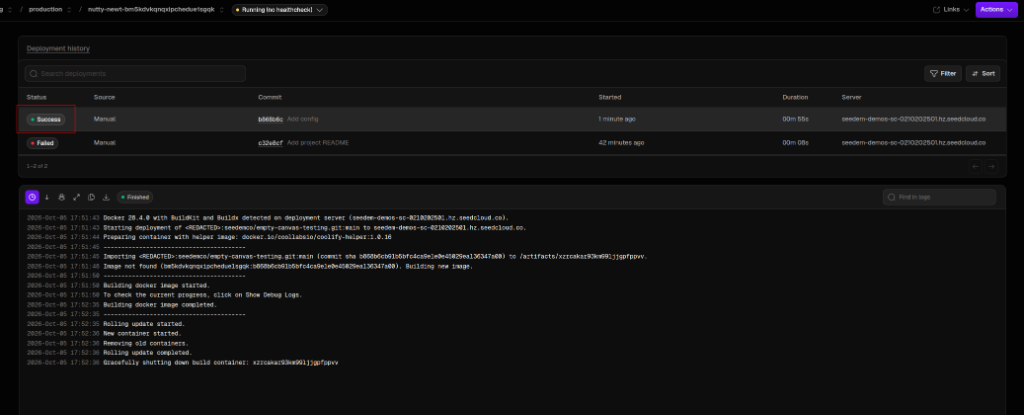Click the production breadcrumb
1024x415 pixels.
(x=46, y=10)
